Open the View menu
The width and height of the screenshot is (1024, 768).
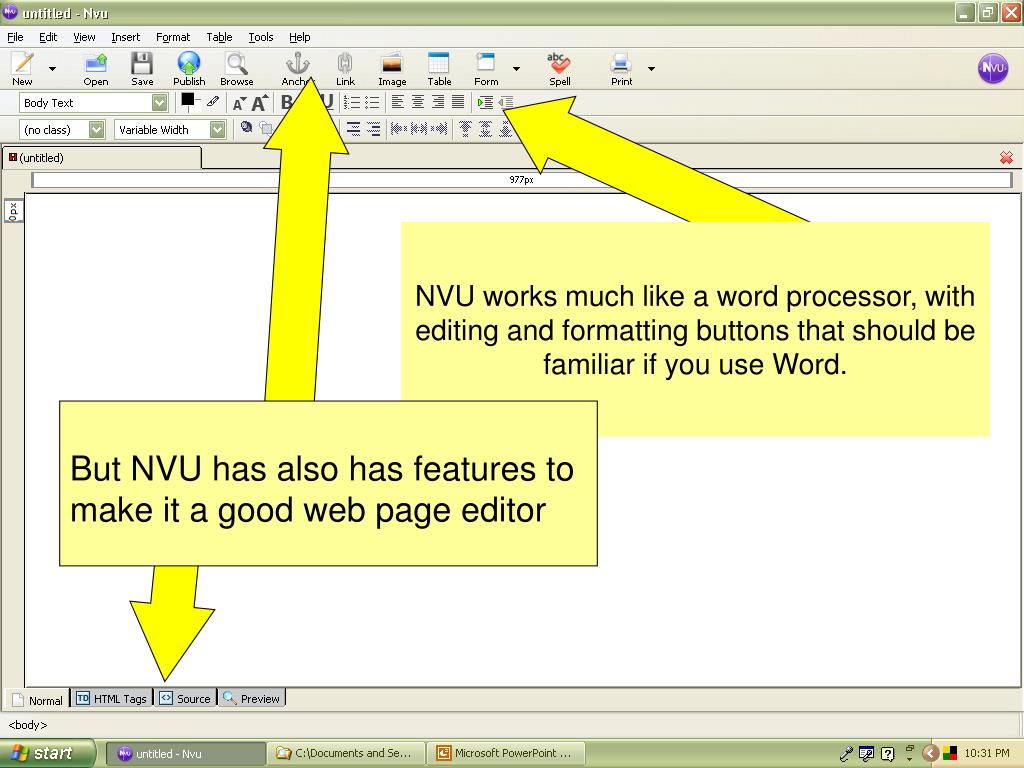tap(84, 37)
